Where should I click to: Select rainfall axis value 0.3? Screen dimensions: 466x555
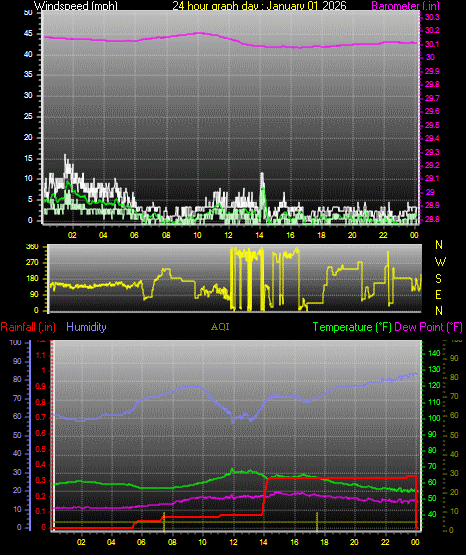(41, 480)
